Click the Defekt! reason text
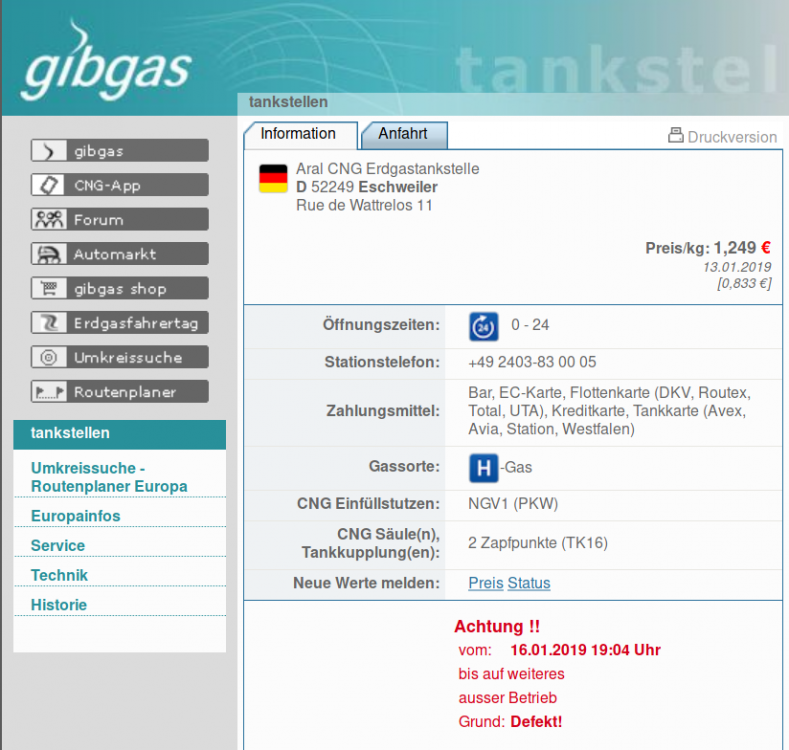 tap(536, 722)
